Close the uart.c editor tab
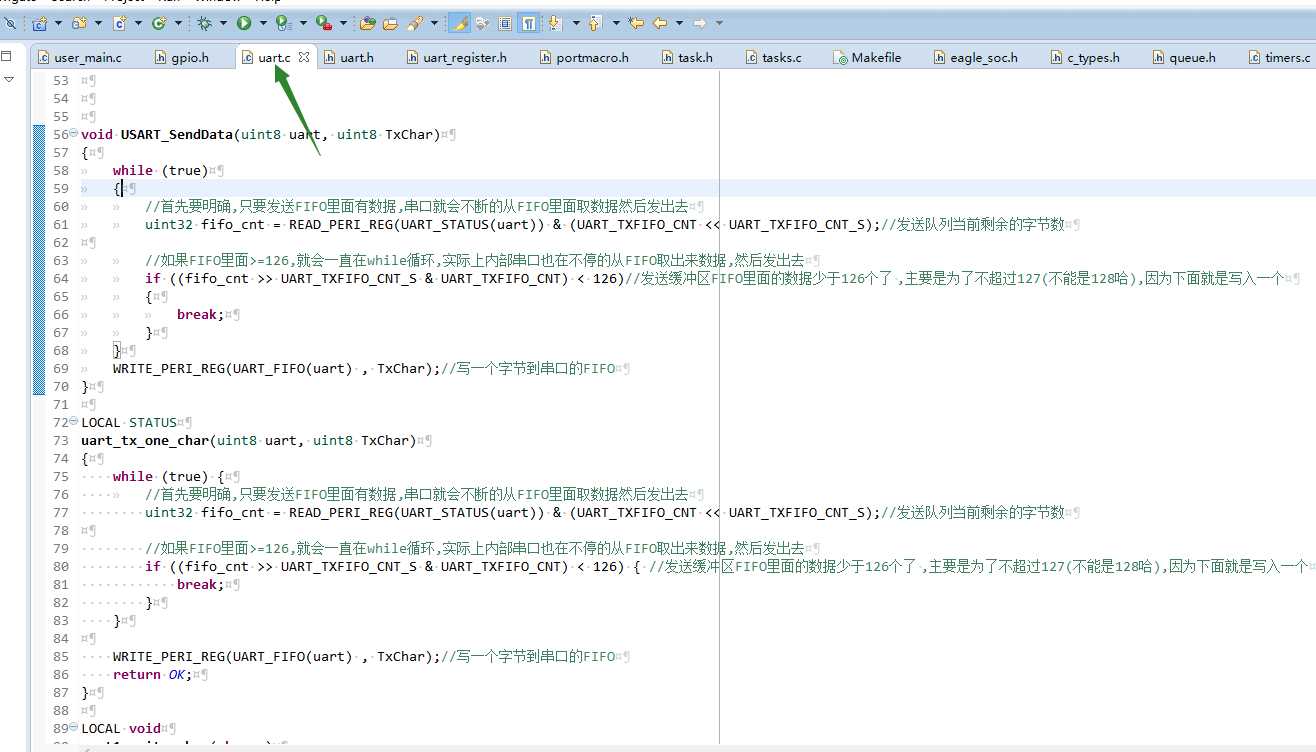 tap(304, 58)
